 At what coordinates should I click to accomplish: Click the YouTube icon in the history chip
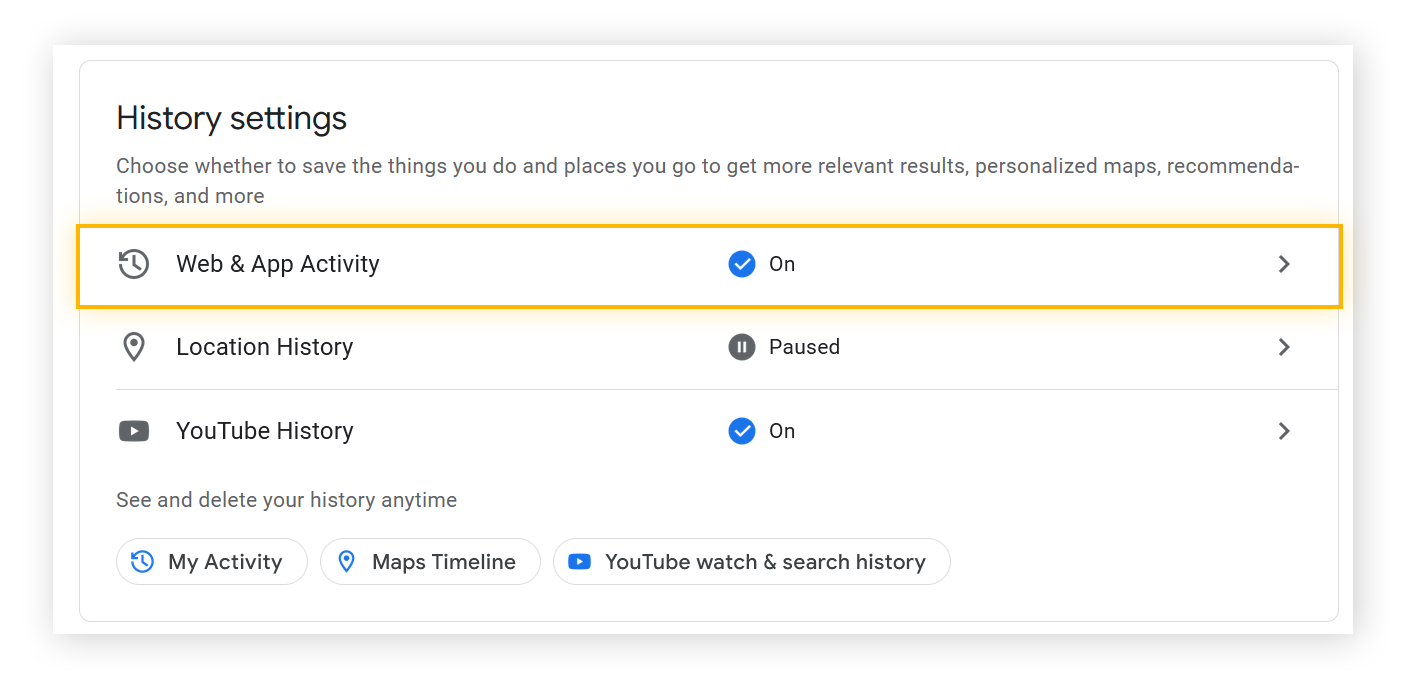pos(579,562)
